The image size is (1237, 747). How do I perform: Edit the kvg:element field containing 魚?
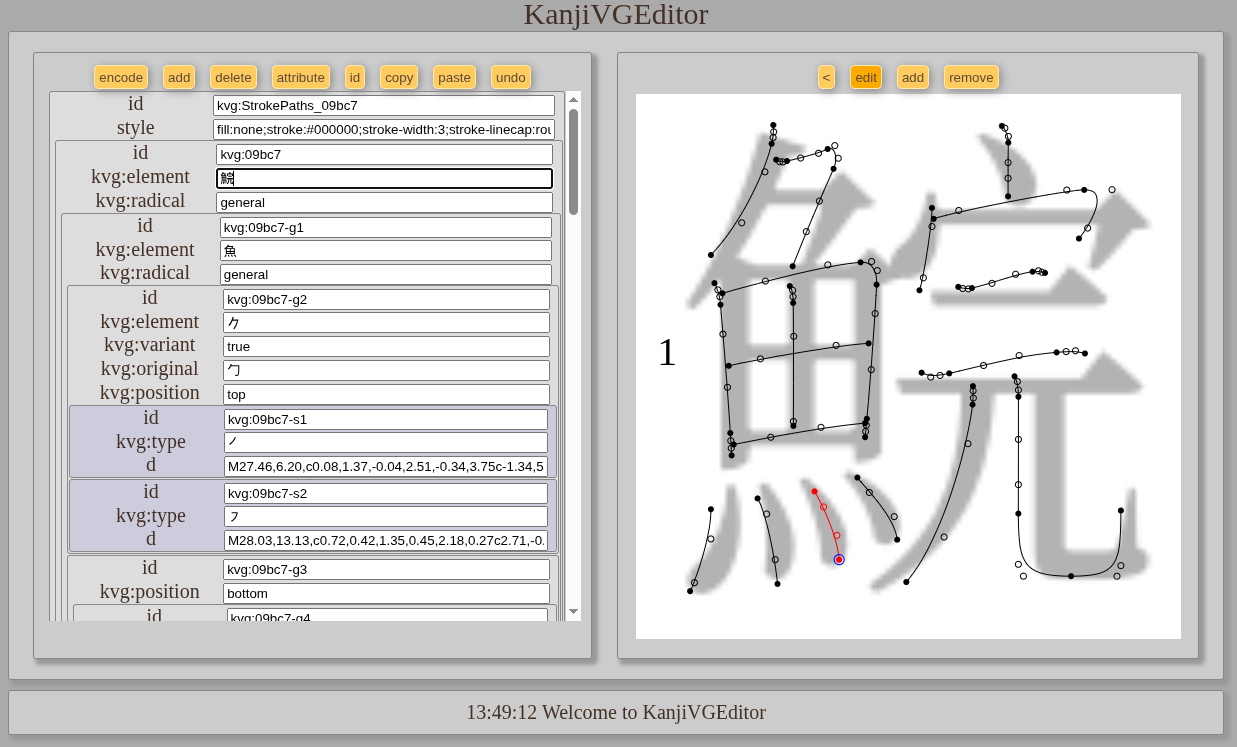pyautogui.click(x=386, y=250)
